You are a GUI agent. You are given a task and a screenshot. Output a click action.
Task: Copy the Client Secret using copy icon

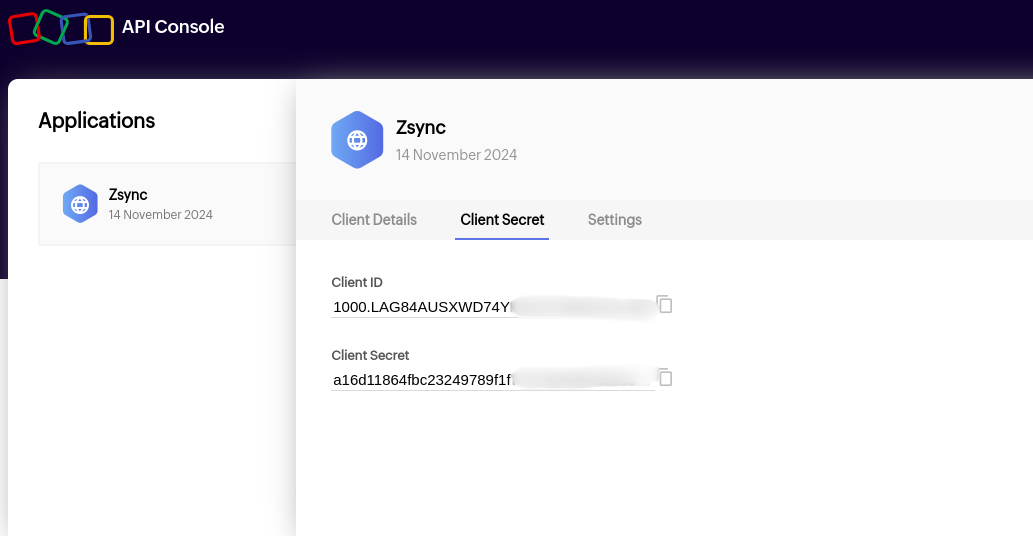664,377
